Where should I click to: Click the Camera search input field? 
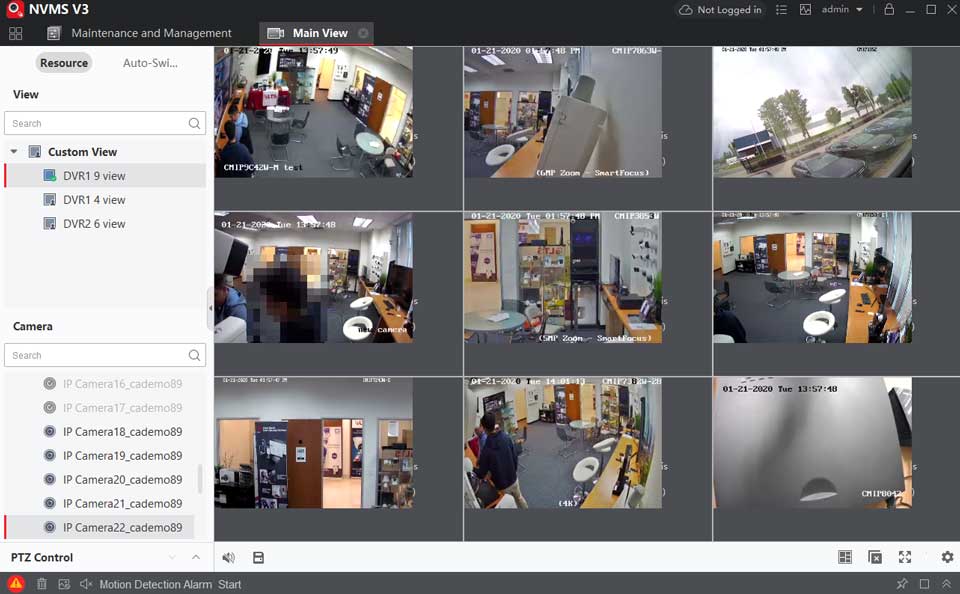[x=95, y=355]
